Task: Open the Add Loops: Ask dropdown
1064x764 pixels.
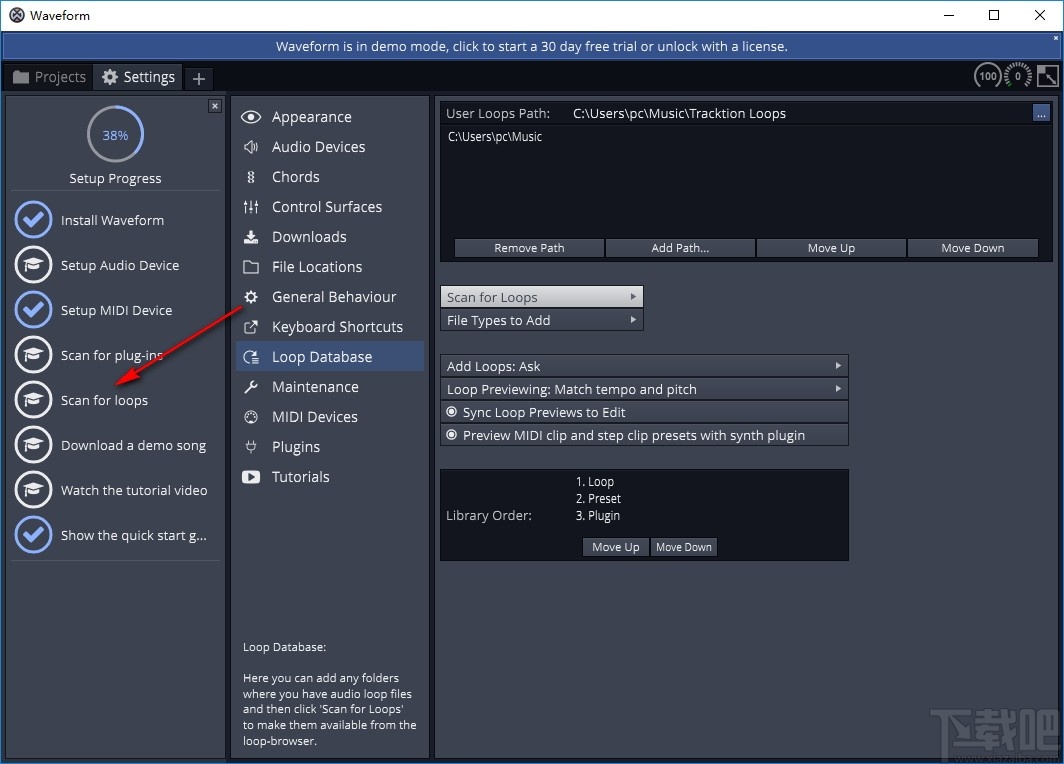Action: click(x=644, y=366)
